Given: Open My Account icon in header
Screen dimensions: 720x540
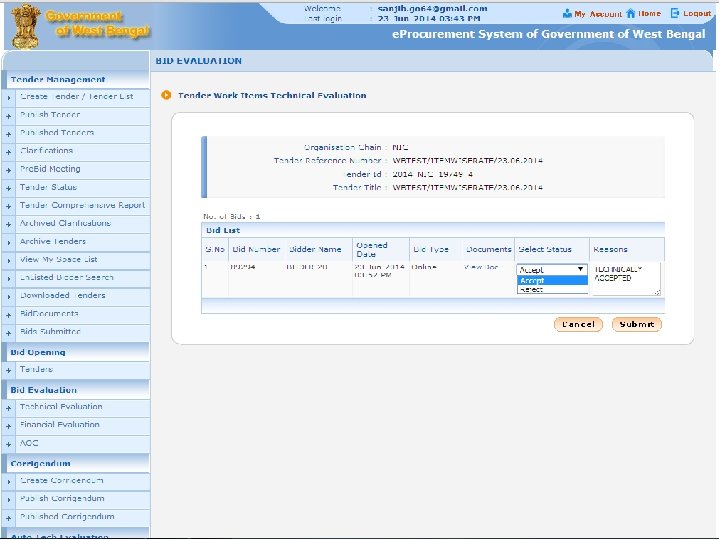Looking at the screenshot, I should (567, 14).
